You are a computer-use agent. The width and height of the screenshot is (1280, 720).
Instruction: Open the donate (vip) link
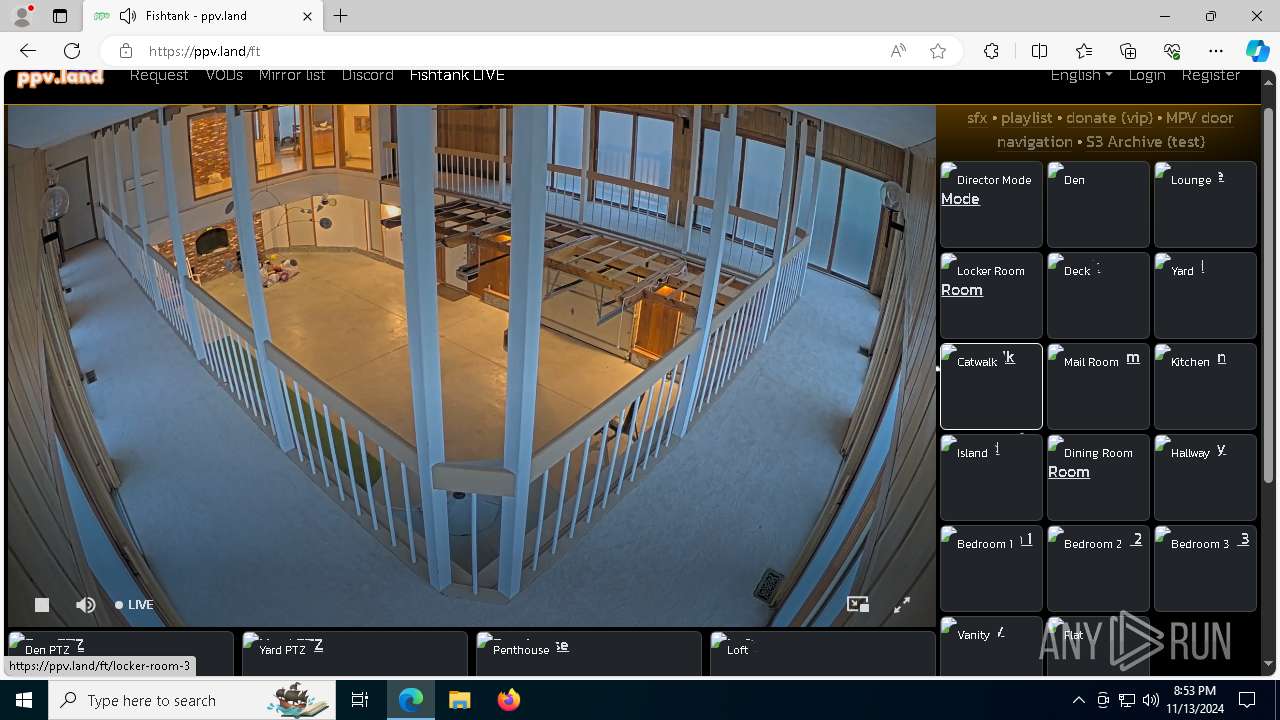pyautogui.click(x=1109, y=118)
